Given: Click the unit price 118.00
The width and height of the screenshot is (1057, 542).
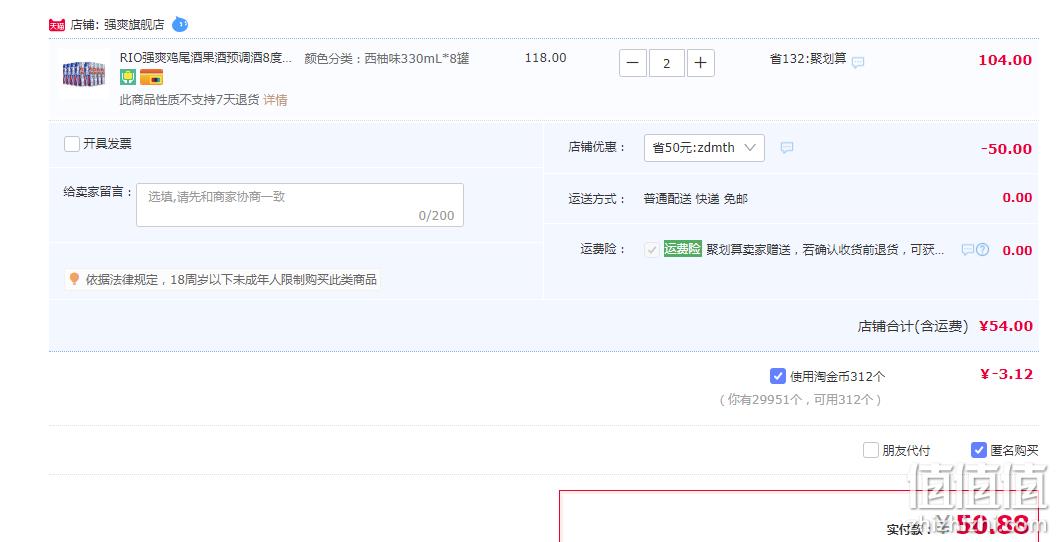Looking at the screenshot, I should click(x=545, y=58).
